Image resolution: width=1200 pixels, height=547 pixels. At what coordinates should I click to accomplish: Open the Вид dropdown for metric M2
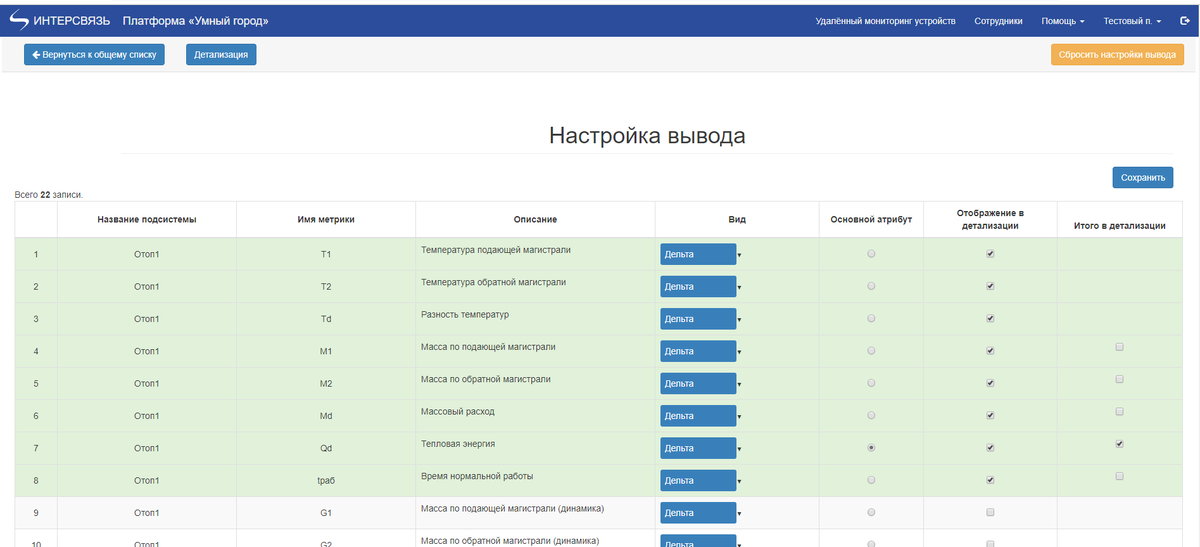click(x=700, y=384)
